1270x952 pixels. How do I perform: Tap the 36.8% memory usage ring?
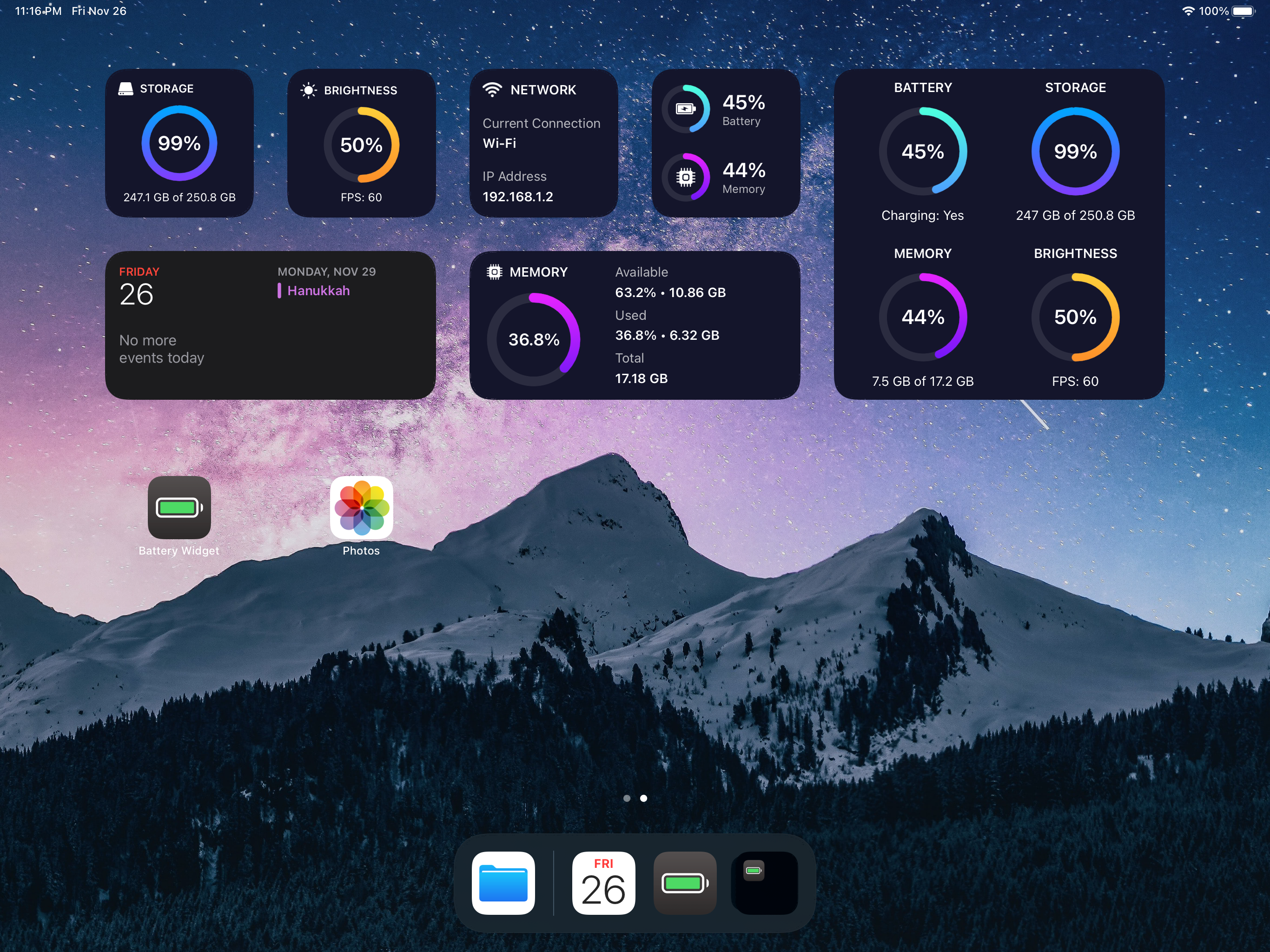[533, 339]
